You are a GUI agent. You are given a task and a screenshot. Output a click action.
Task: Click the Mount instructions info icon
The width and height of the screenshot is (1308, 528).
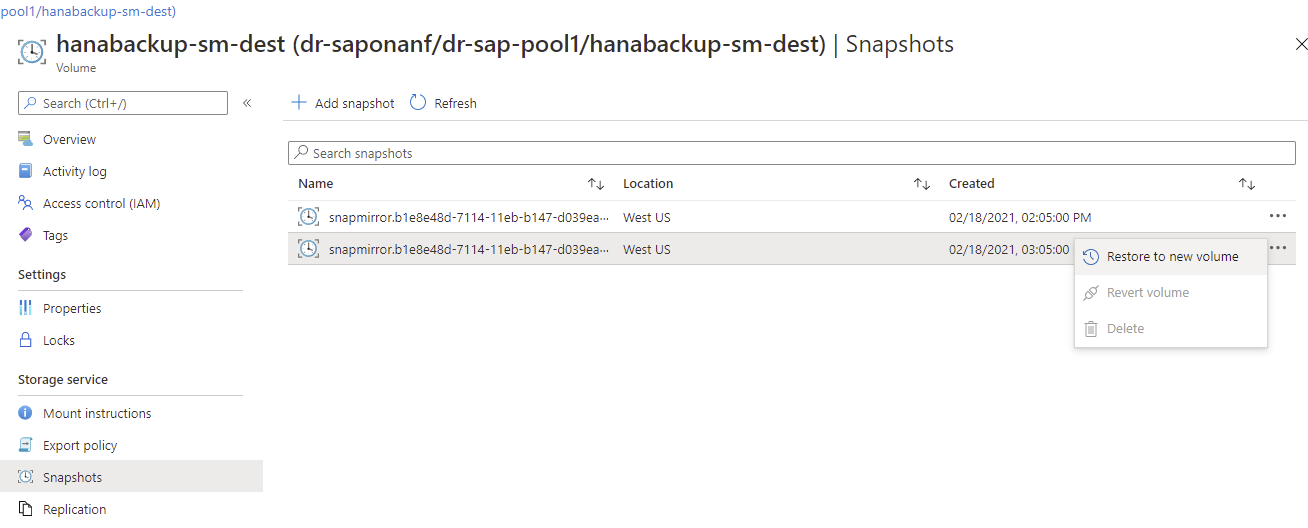26,413
